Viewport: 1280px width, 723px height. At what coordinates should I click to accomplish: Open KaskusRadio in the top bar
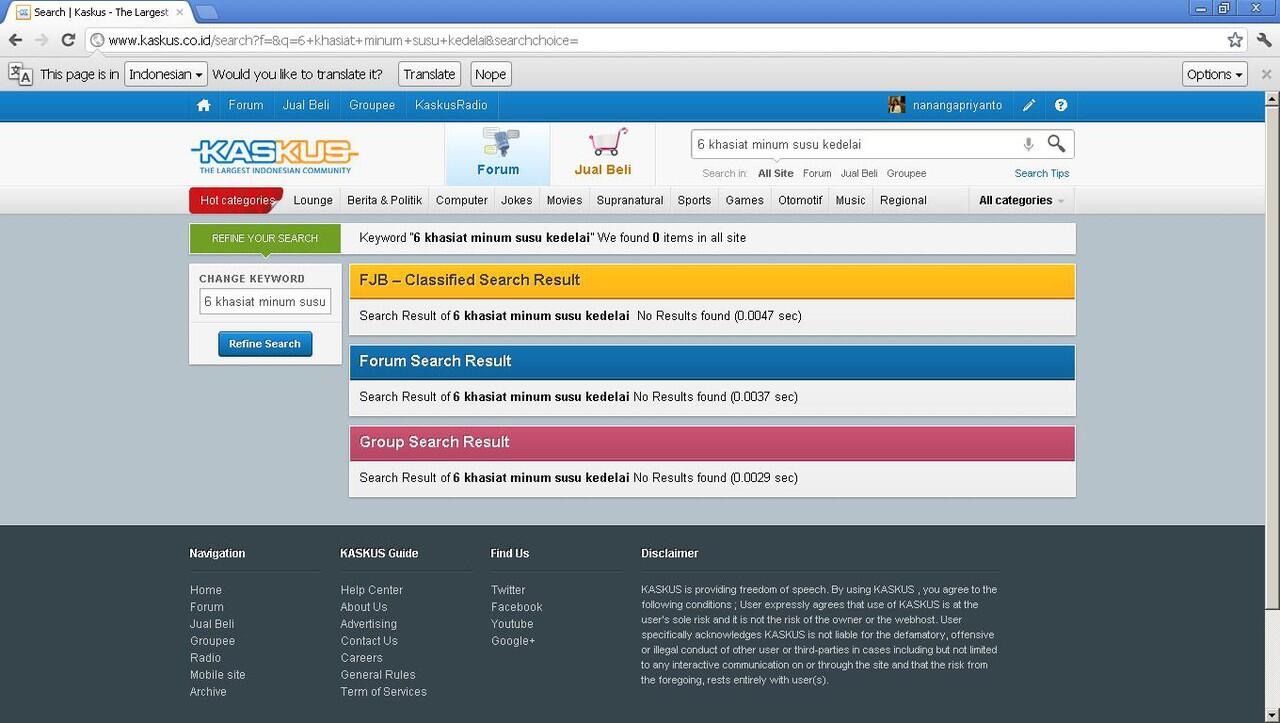[x=451, y=105]
